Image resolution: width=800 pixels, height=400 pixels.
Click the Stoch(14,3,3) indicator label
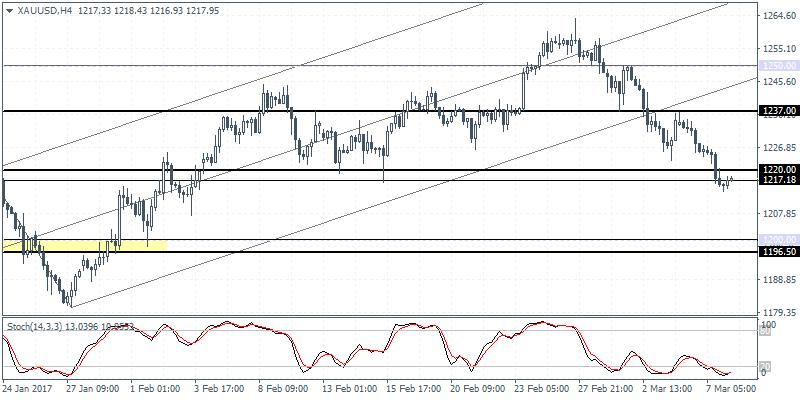tap(40, 327)
